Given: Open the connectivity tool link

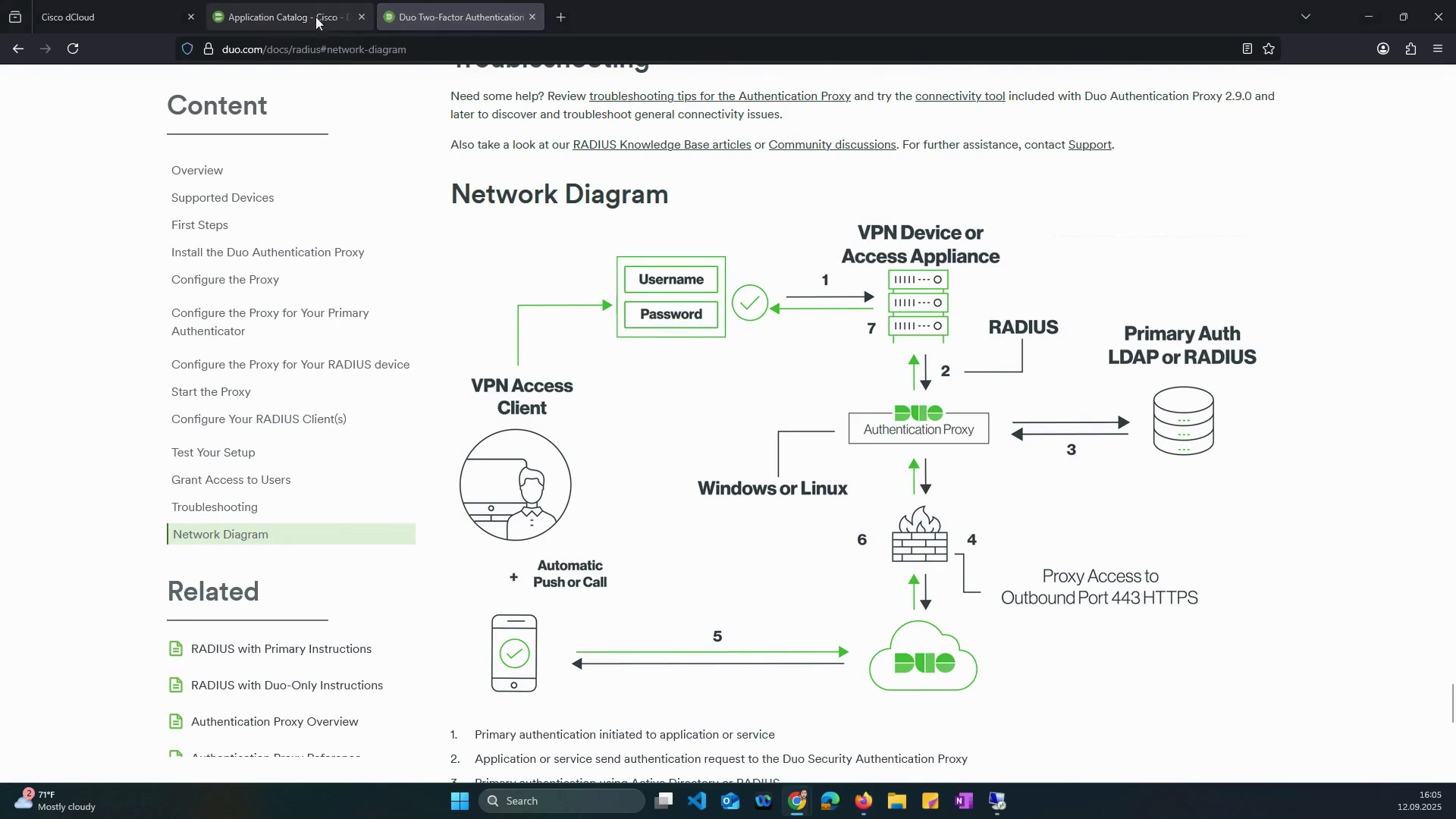Looking at the screenshot, I should pyautogui.click(x=960, y=96).
